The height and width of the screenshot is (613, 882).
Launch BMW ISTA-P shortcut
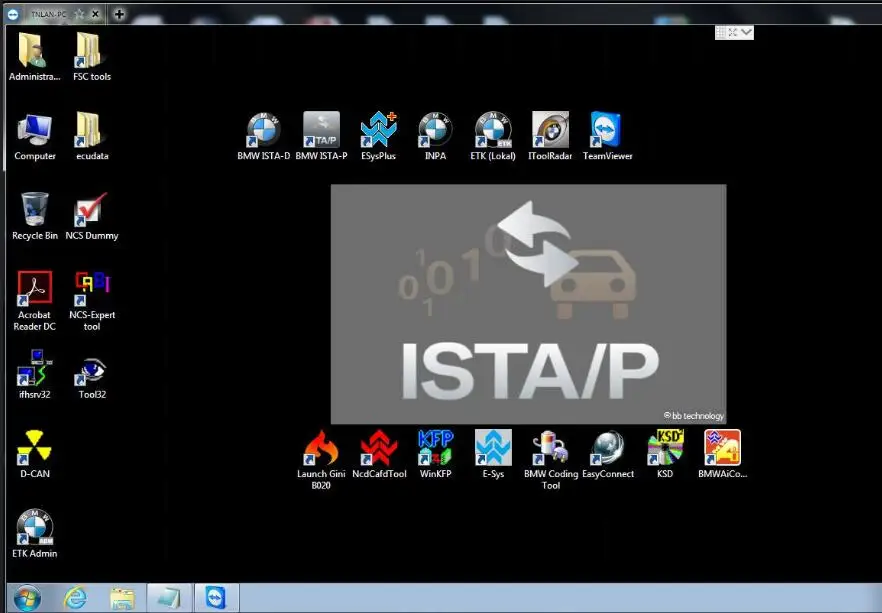click(x=321, y=137)
